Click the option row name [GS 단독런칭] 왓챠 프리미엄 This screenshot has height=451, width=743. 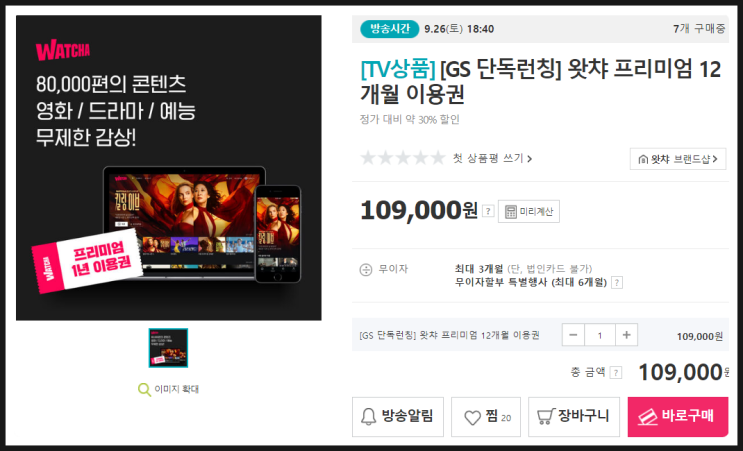450,335
